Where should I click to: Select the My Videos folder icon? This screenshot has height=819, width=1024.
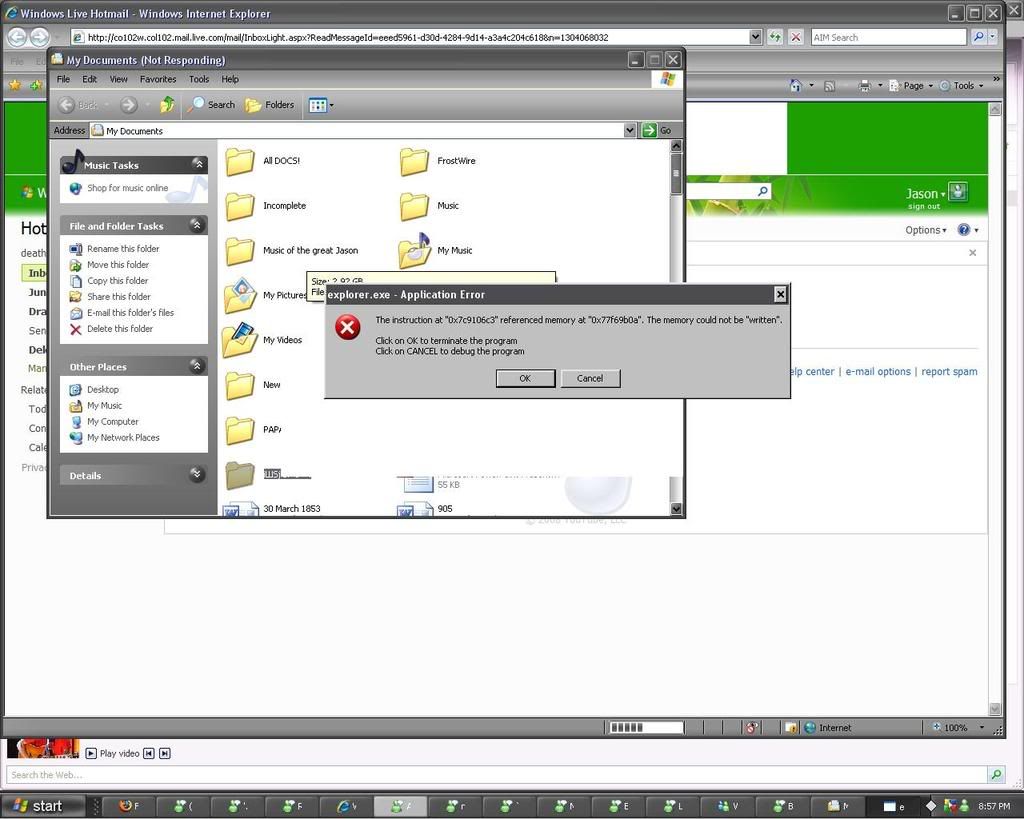point(240,340)
